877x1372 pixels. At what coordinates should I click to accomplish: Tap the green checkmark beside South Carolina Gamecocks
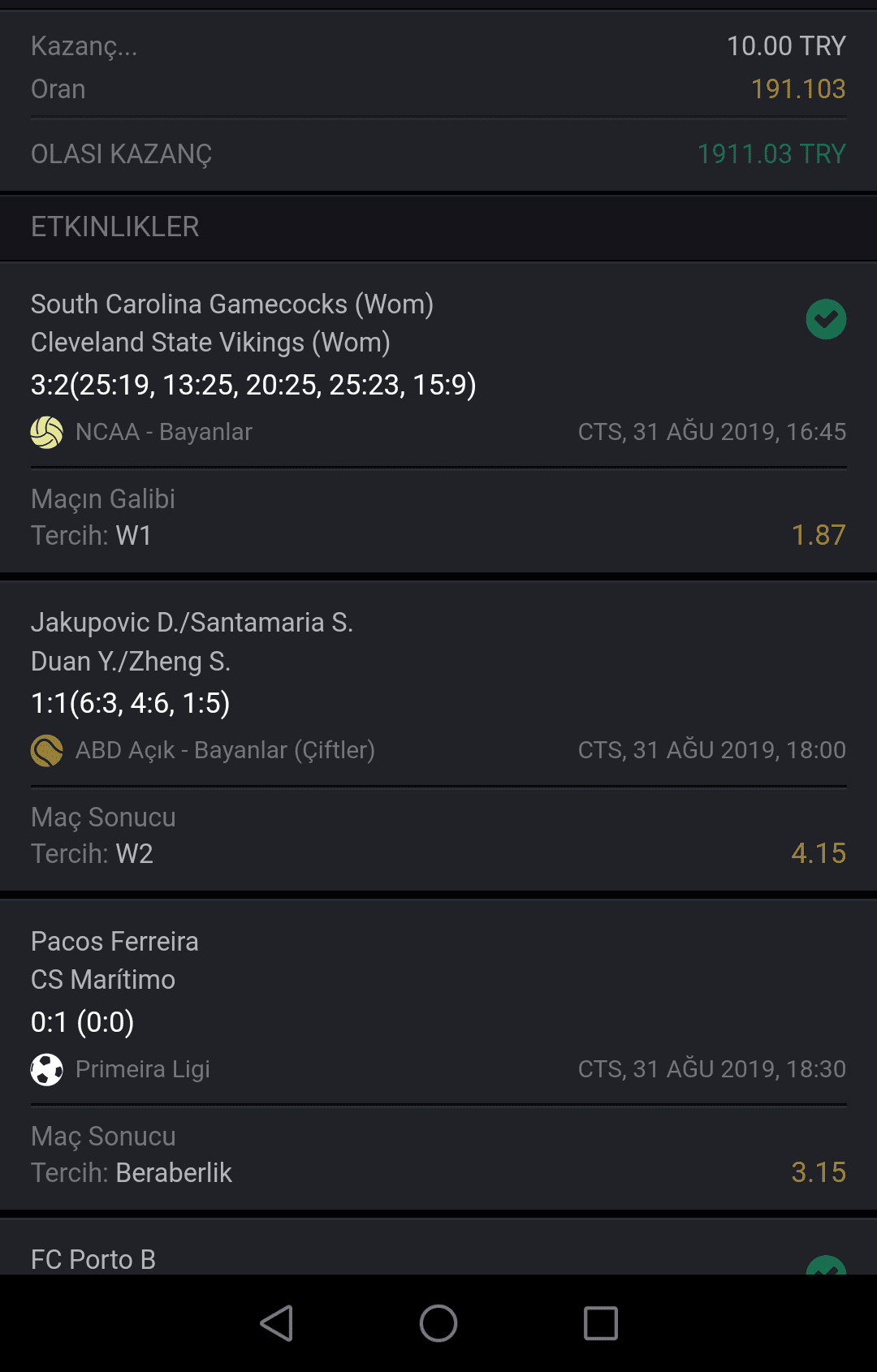pos(826,319)
